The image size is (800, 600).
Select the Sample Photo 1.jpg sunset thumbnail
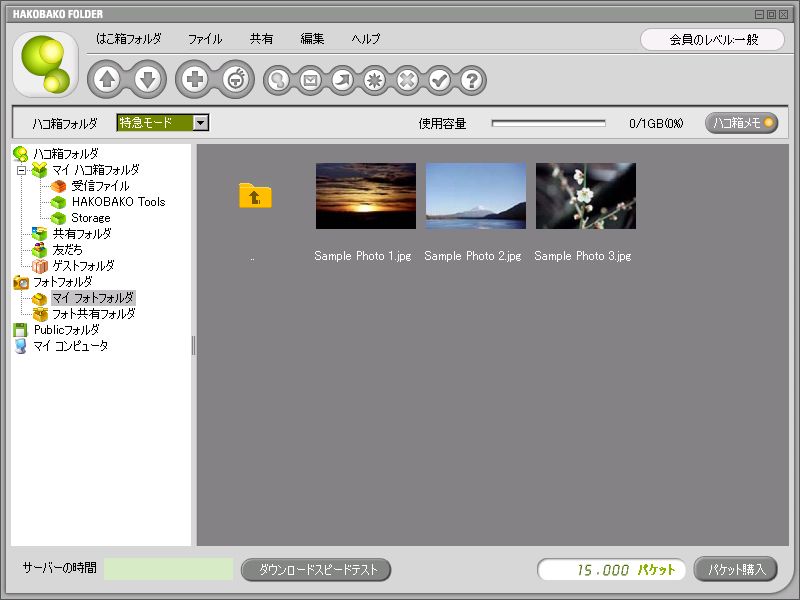(x=366, y=196)
